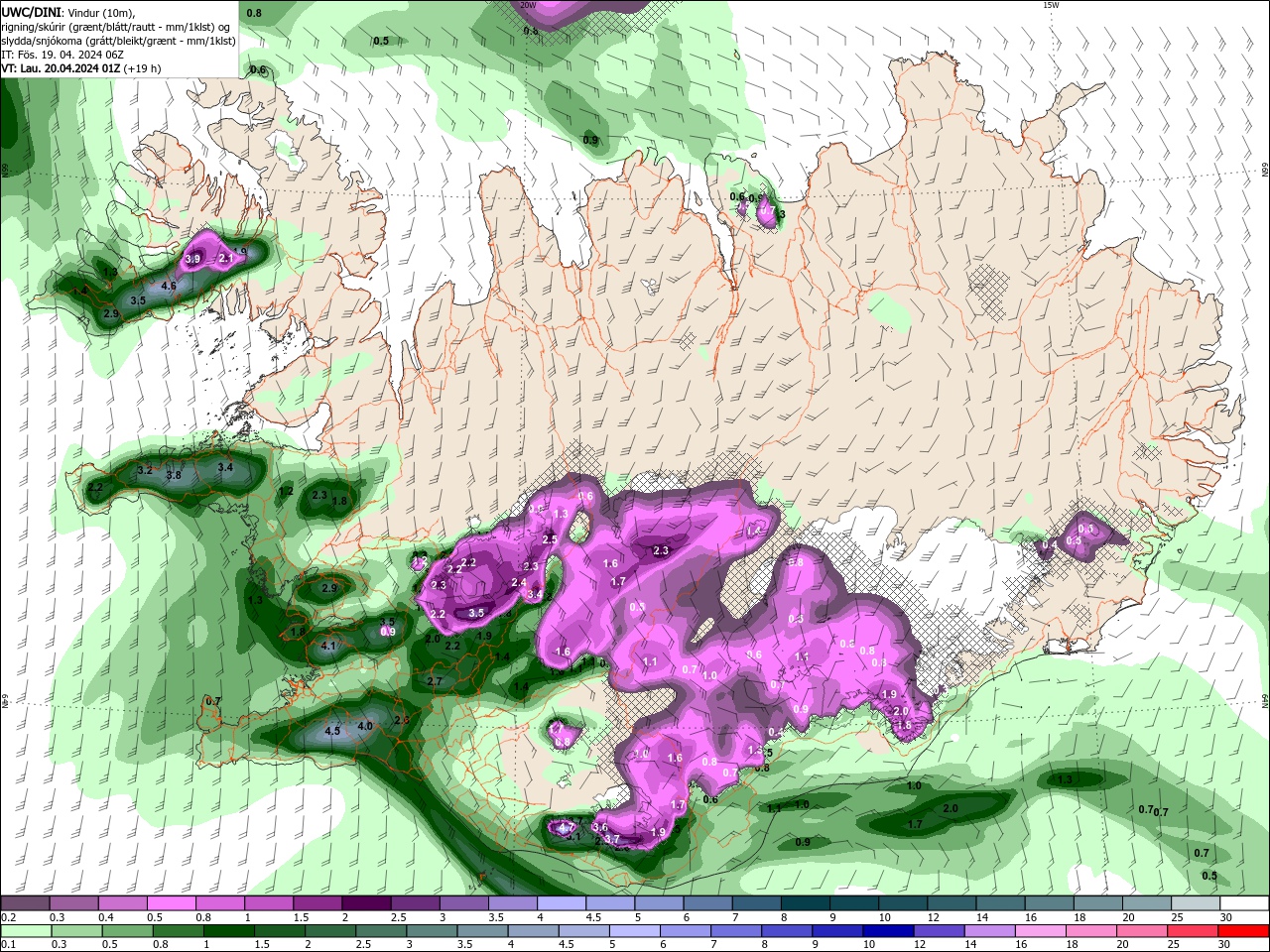Viewport: 1270px width, 952px height.
Task: Click the bright pink 0.5–0.8 swatch in upper legend
Action: [x=171, y=903]
